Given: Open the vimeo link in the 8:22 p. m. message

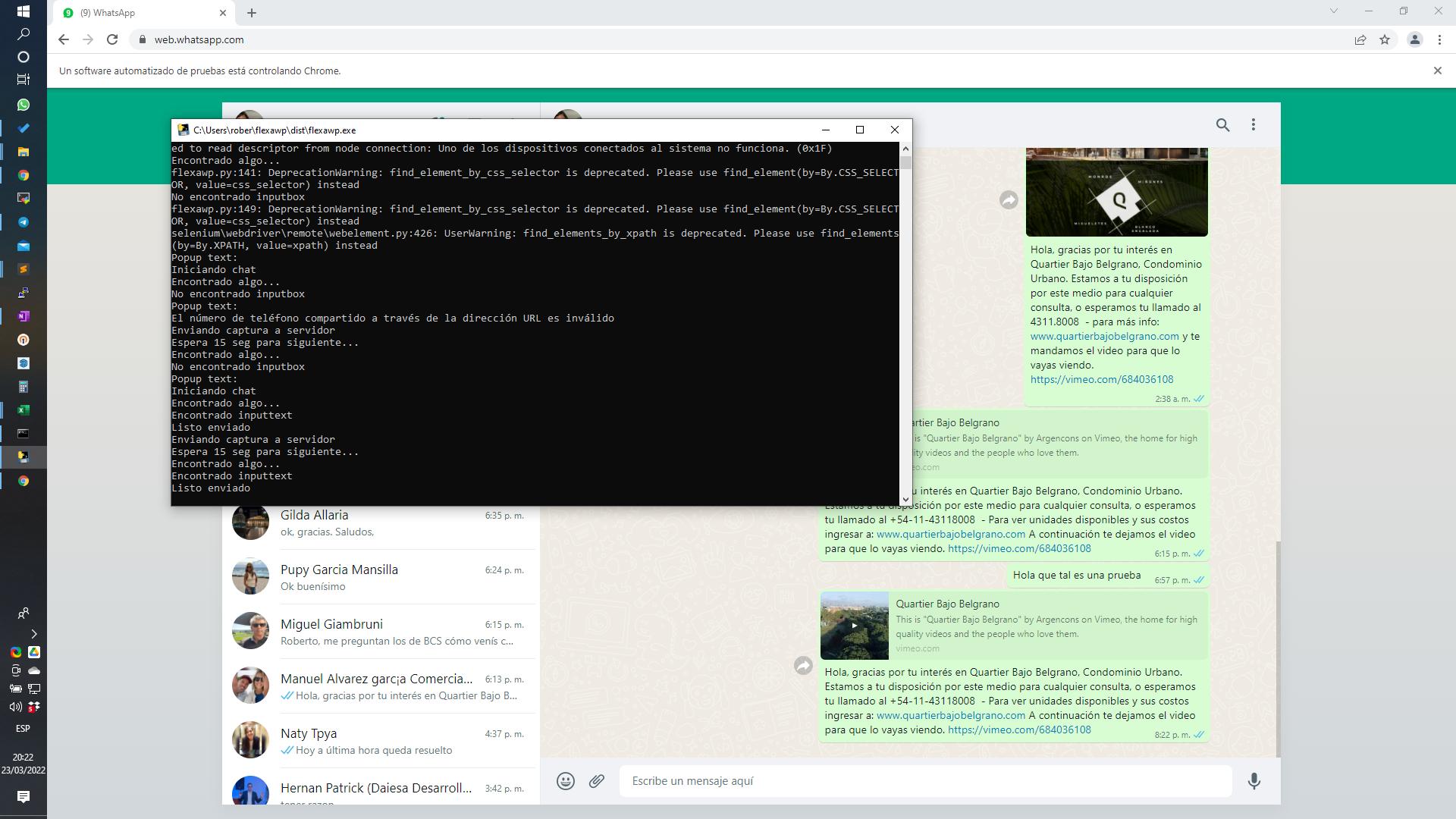Looking at the screenshot, I should tap(1019, 730).
